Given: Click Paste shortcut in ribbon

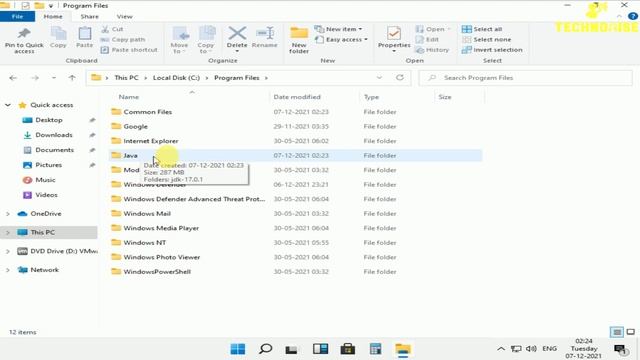Looking at the screenshot, I should coord(129,50).
